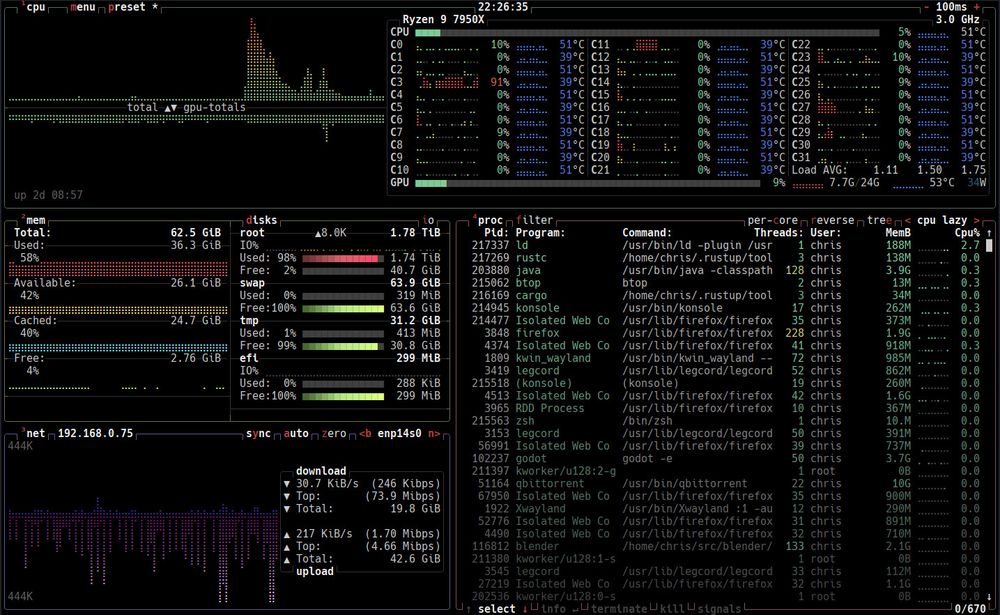Click the overall CPU usage bar

(x=647, y=32)
